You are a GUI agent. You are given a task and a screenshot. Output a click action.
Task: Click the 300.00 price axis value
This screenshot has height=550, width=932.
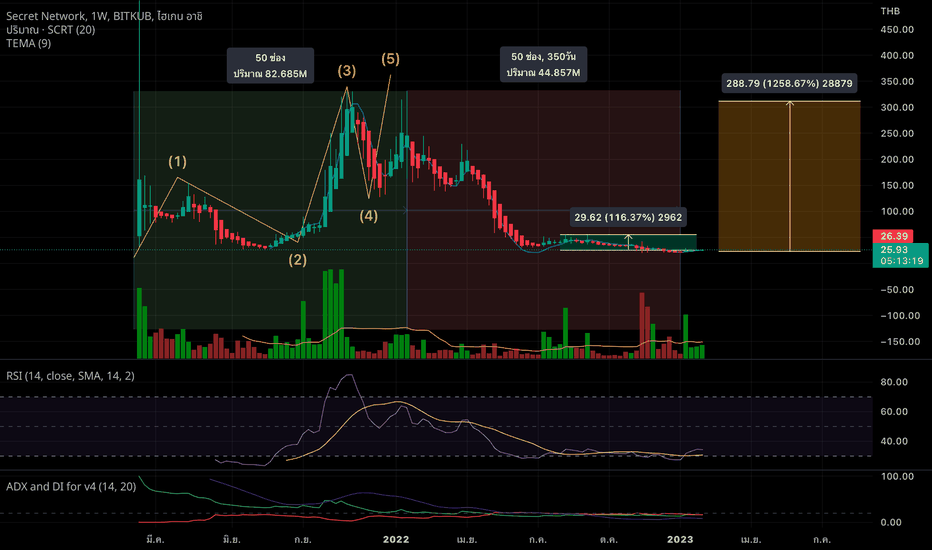click(897, 107)
